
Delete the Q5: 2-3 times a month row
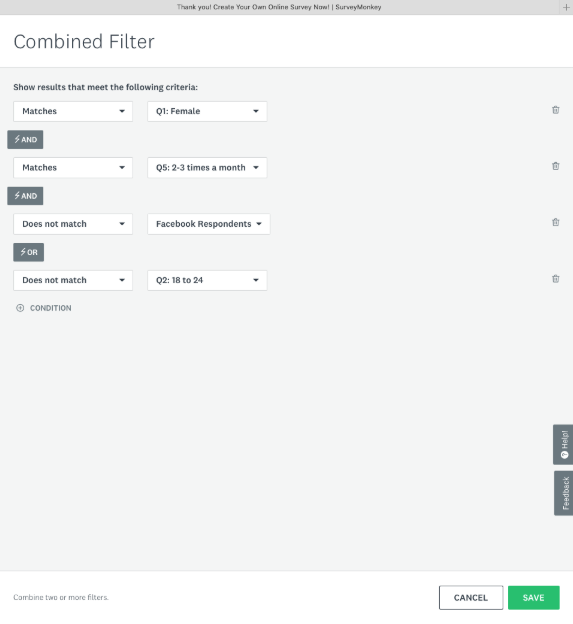click(x=555, y=166)
